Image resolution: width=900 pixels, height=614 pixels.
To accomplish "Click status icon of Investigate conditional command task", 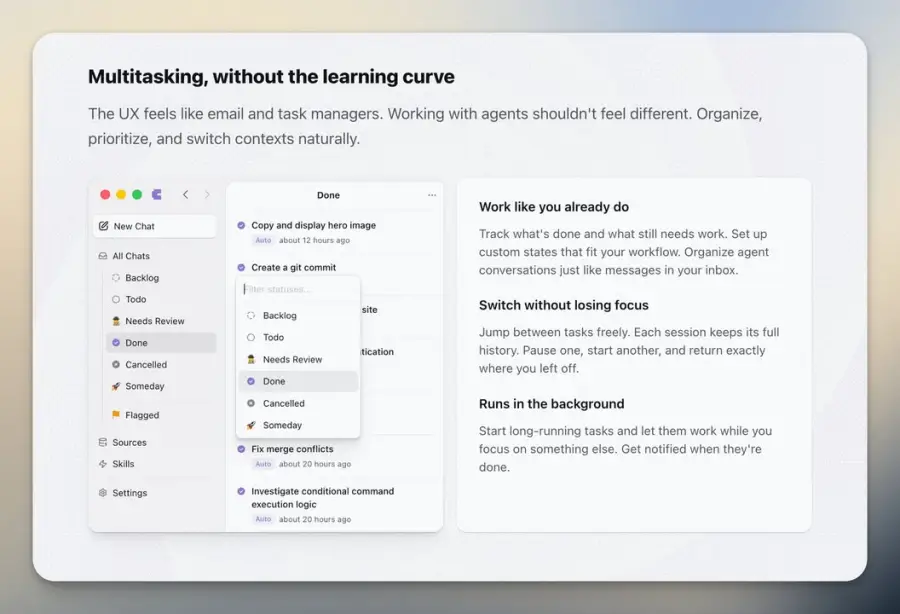I will click(241, 491).
